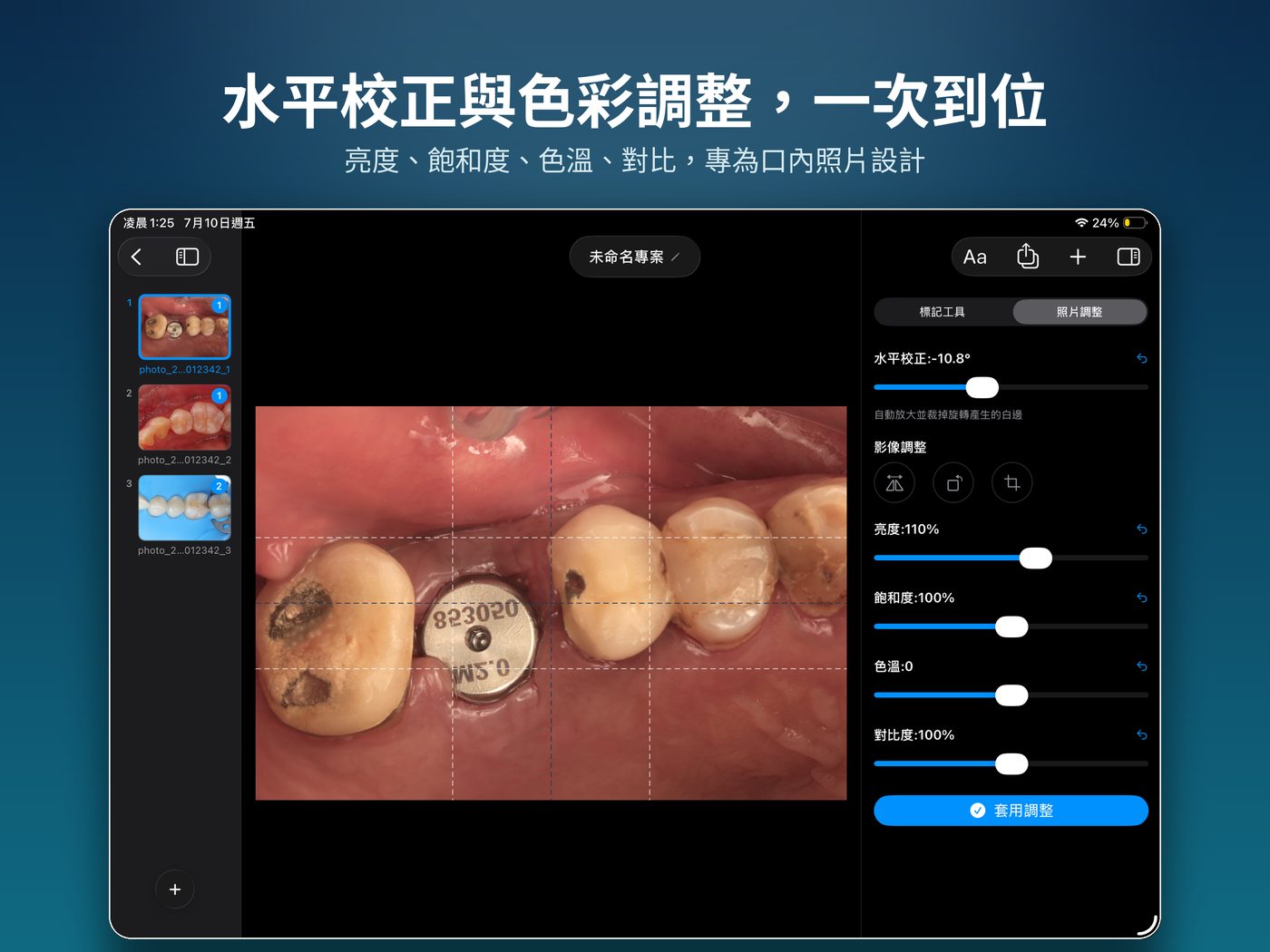Rotate the image ninety degrees
Viewport: 1270px width, 952px height.
tap(953, 483)
